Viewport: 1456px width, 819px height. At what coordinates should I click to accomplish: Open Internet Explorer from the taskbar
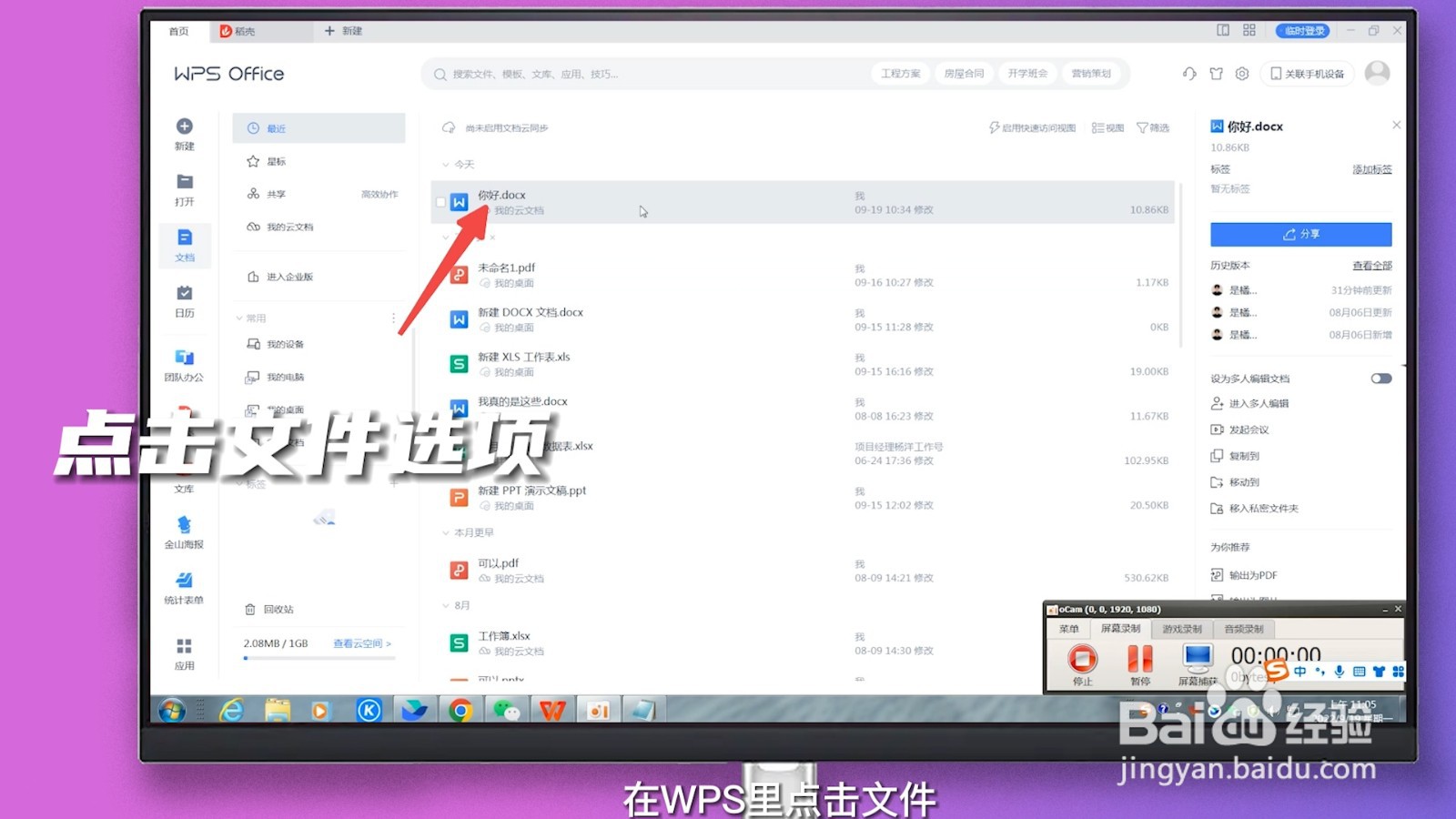(232, 710)
